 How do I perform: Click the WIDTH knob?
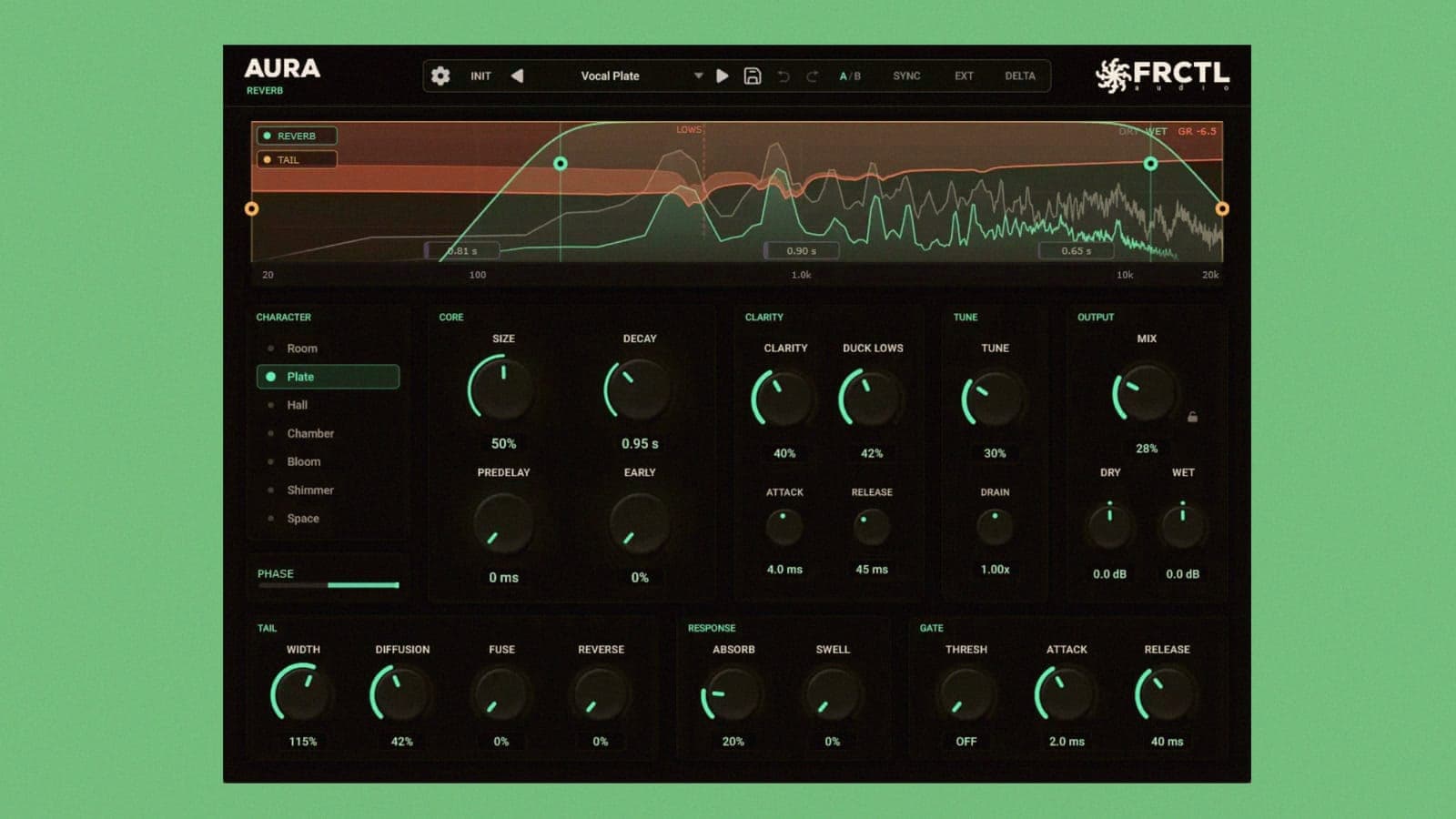tap(302, 694)
